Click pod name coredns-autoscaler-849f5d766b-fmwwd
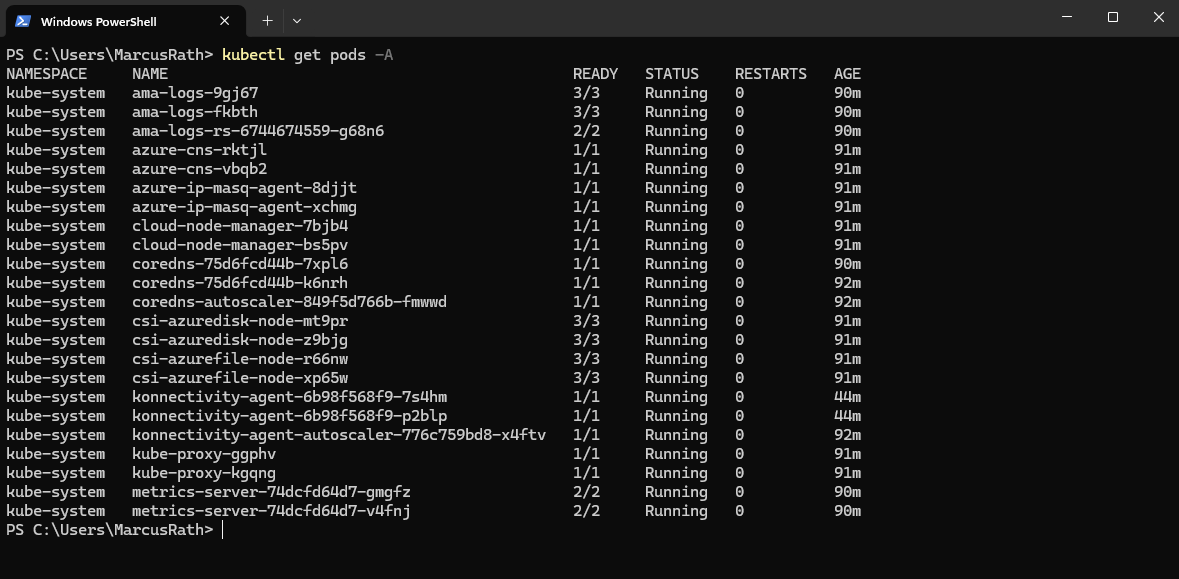Image resolution: width=1179 pixels, height=579 pixels. (289, 302)
